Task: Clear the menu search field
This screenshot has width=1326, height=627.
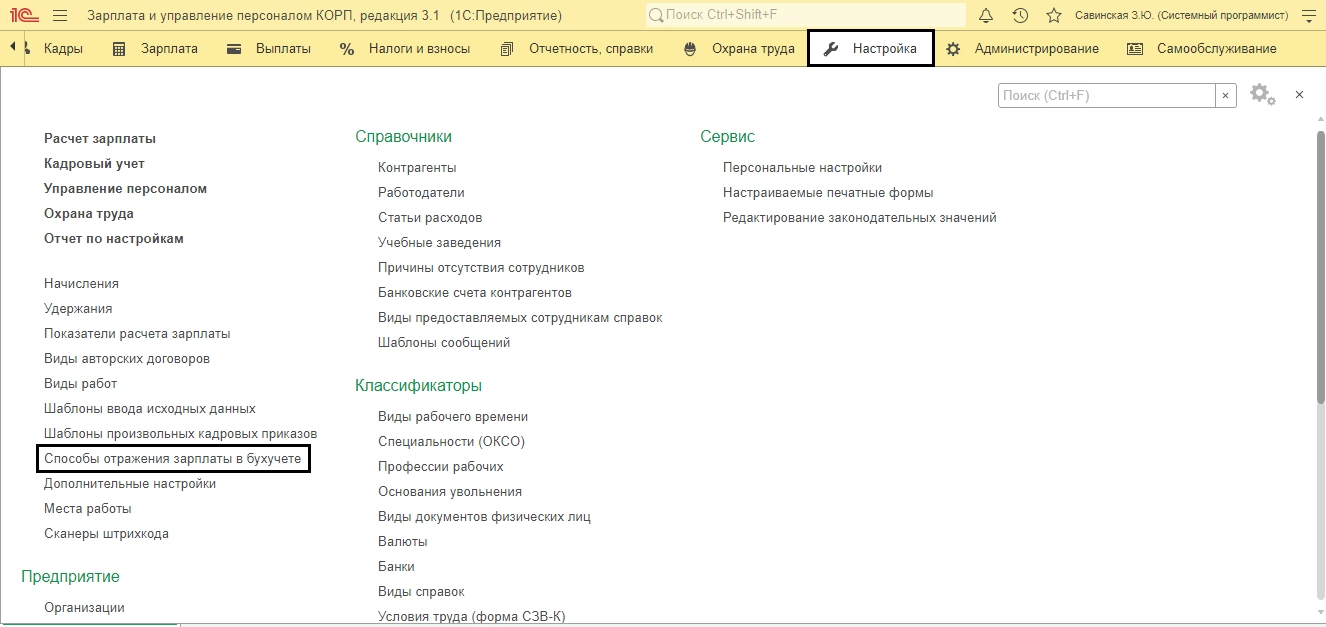Action: [x=1226, y=95]
